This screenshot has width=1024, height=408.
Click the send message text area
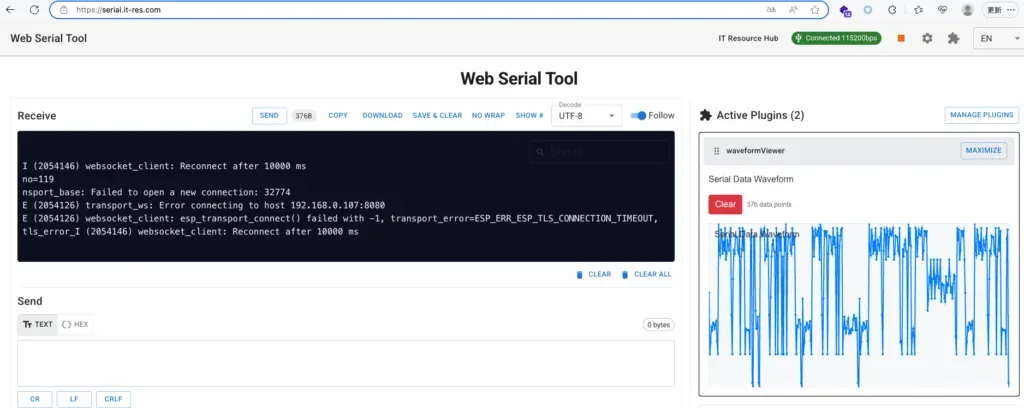(345, 363)
